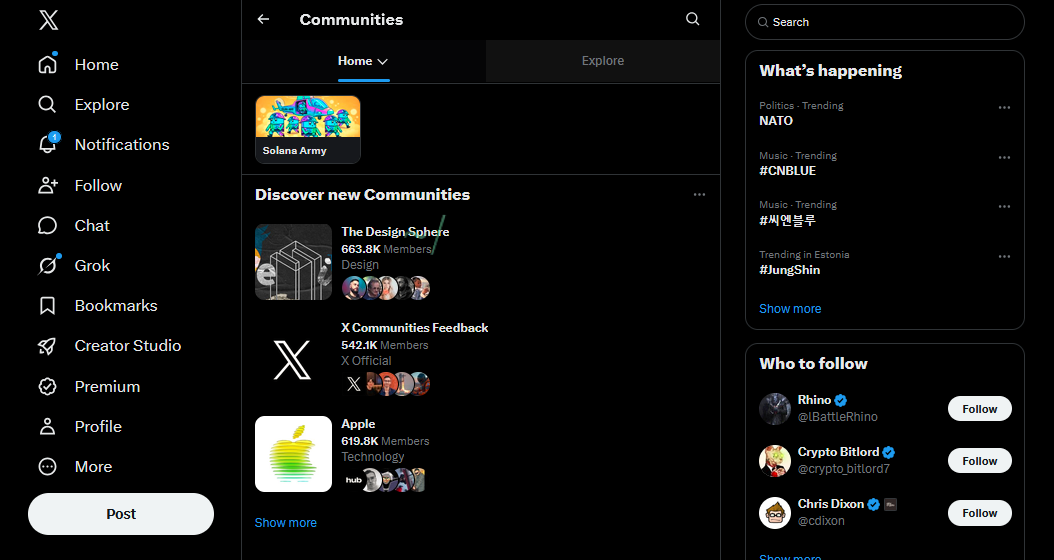Expand the Home tab dropdown chevron
1054x560 pixels.
[382, 61]
